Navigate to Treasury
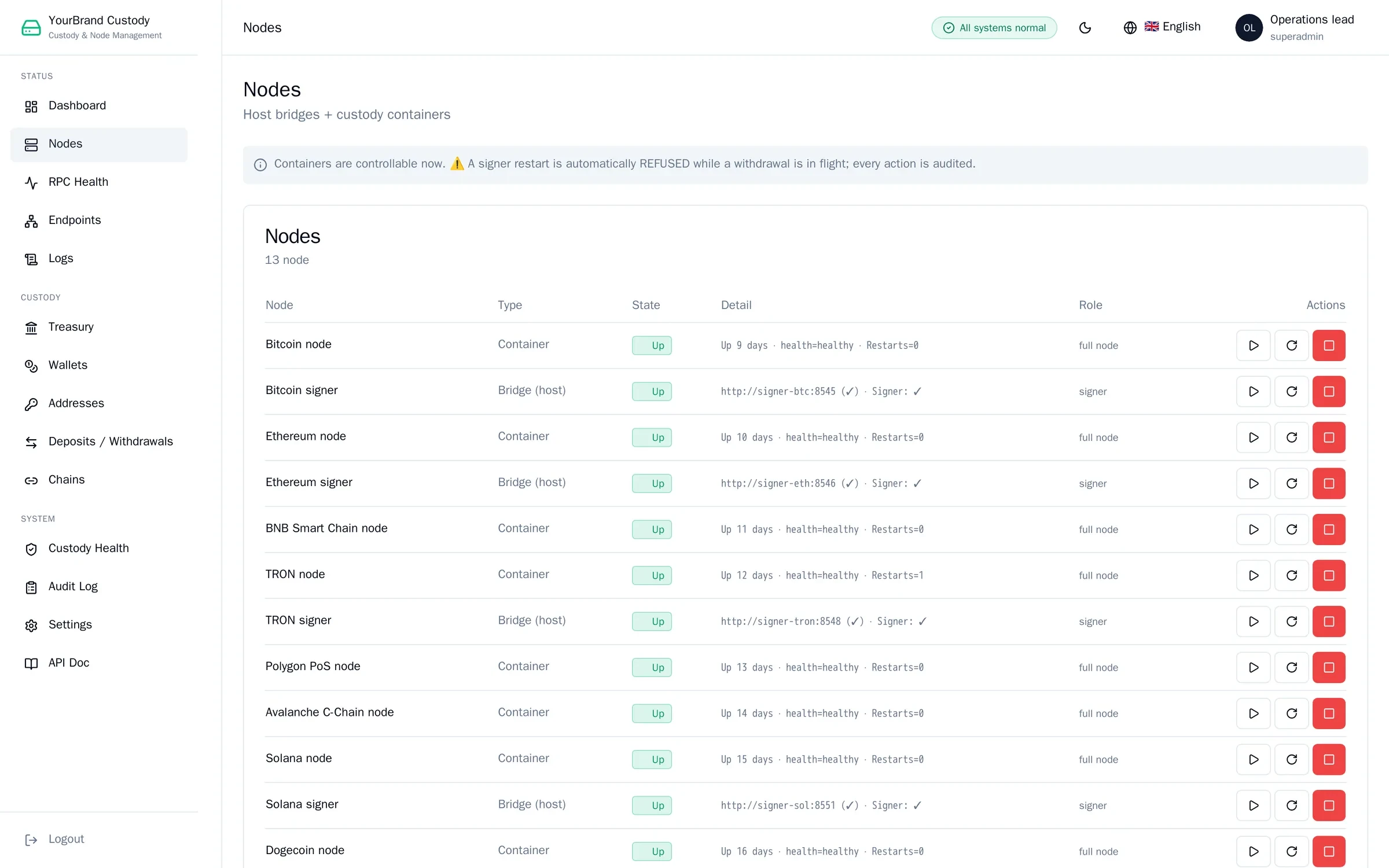The image size is (1389, 868). pos(99,328)
